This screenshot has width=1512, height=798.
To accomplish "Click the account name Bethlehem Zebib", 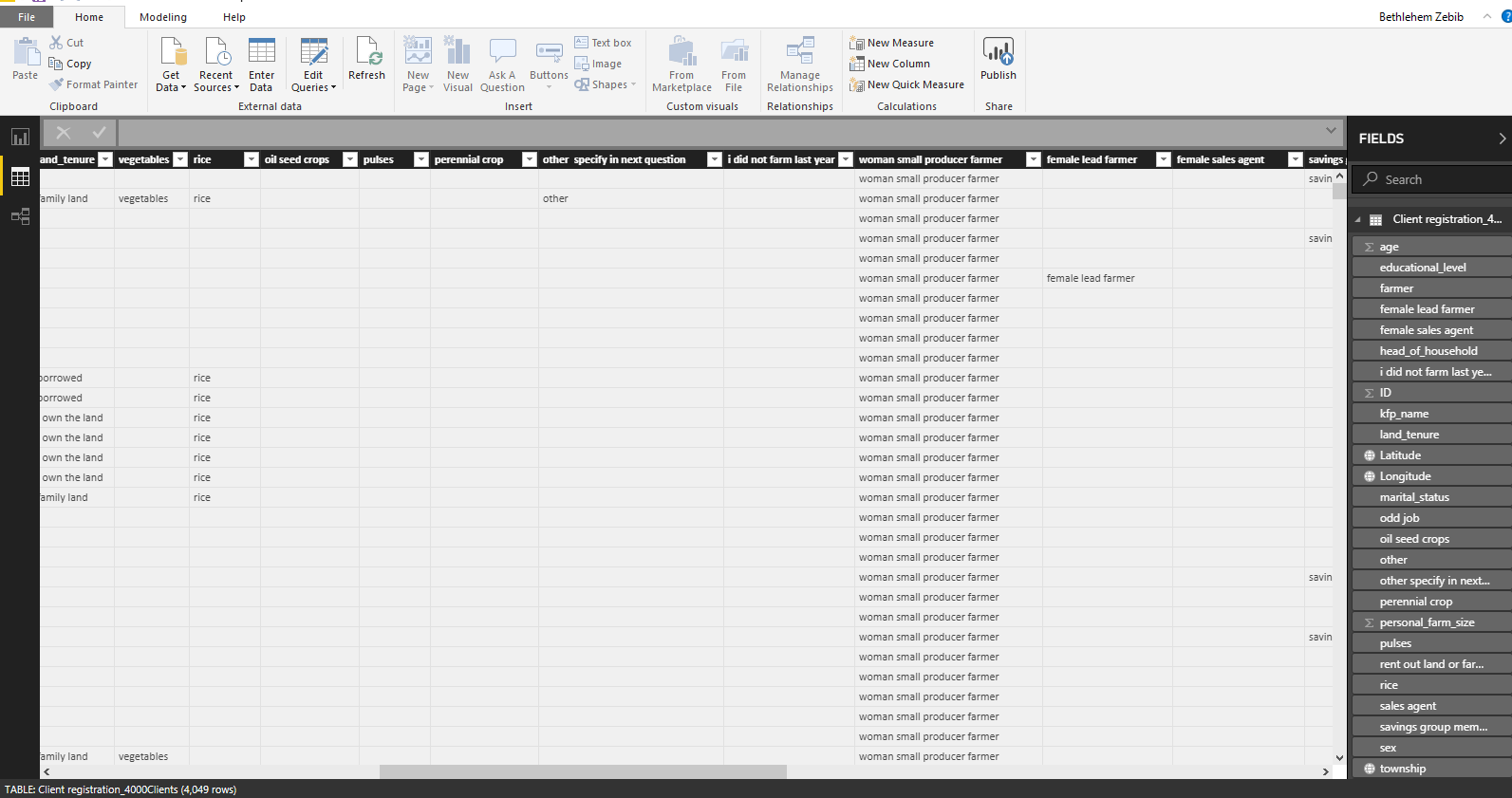I will (x=1421, y=17).
